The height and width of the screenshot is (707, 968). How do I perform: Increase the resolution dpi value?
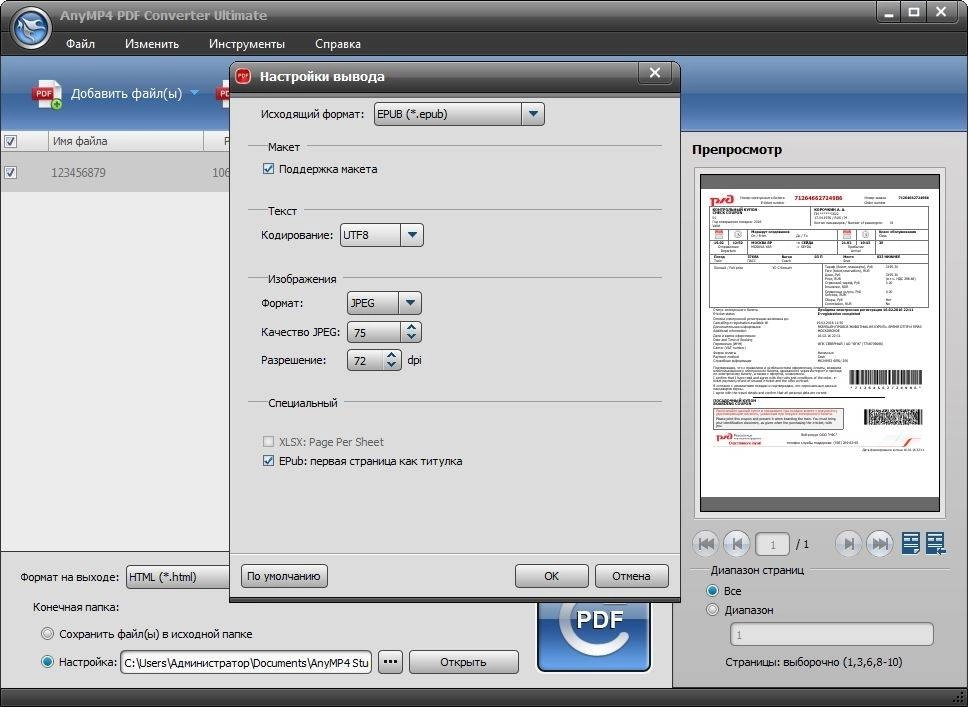point(391,356)
